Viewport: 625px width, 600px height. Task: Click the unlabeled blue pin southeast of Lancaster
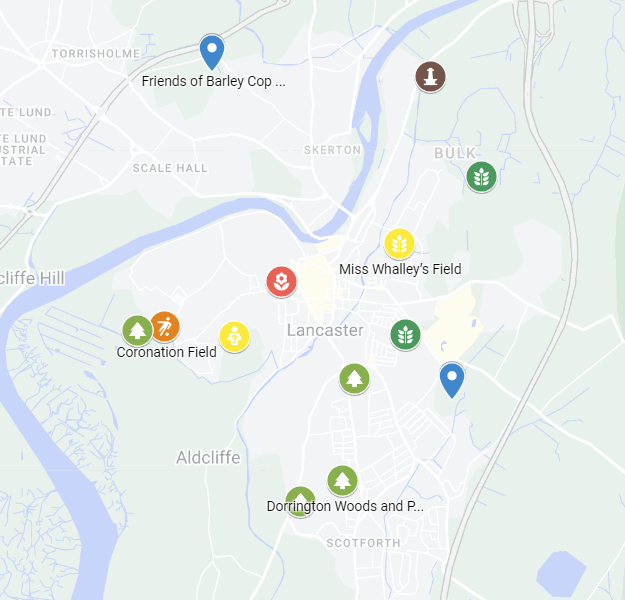coord(452,380)
